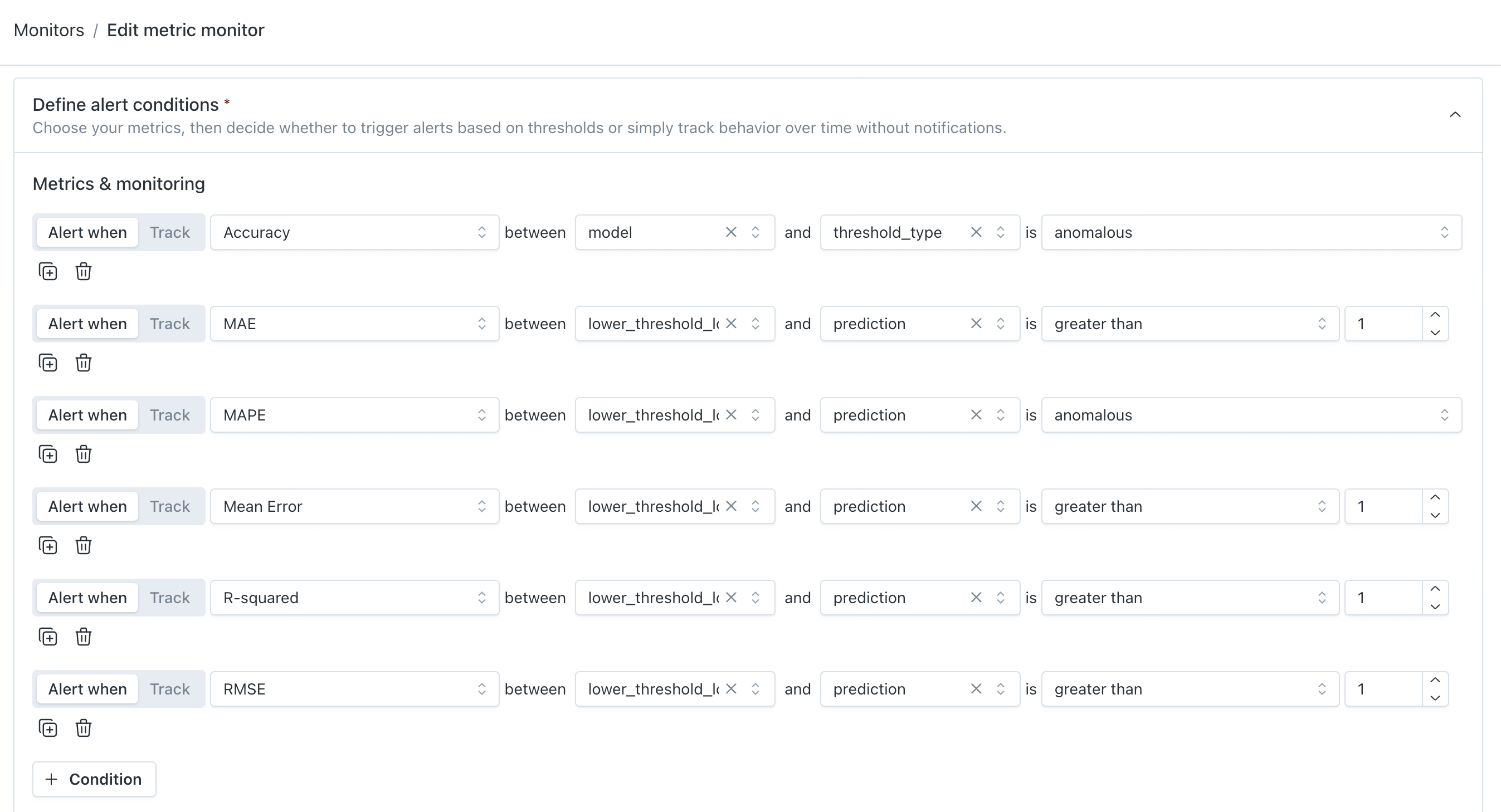Go to Monitors breadcrumb

pyautogui.click(x=49, y=30)
